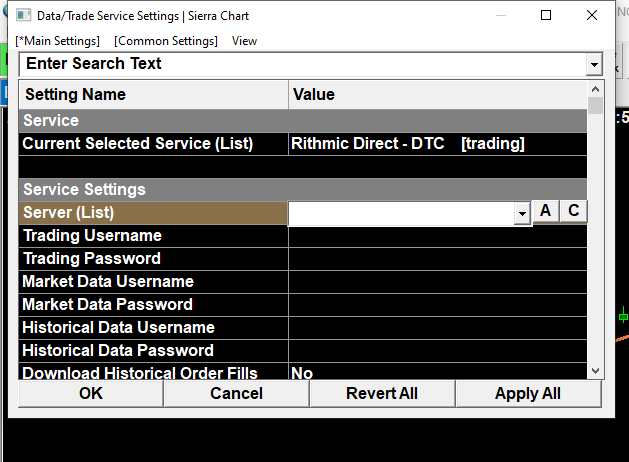Open the View menu
629x462 pixels.
pos(244,41)
